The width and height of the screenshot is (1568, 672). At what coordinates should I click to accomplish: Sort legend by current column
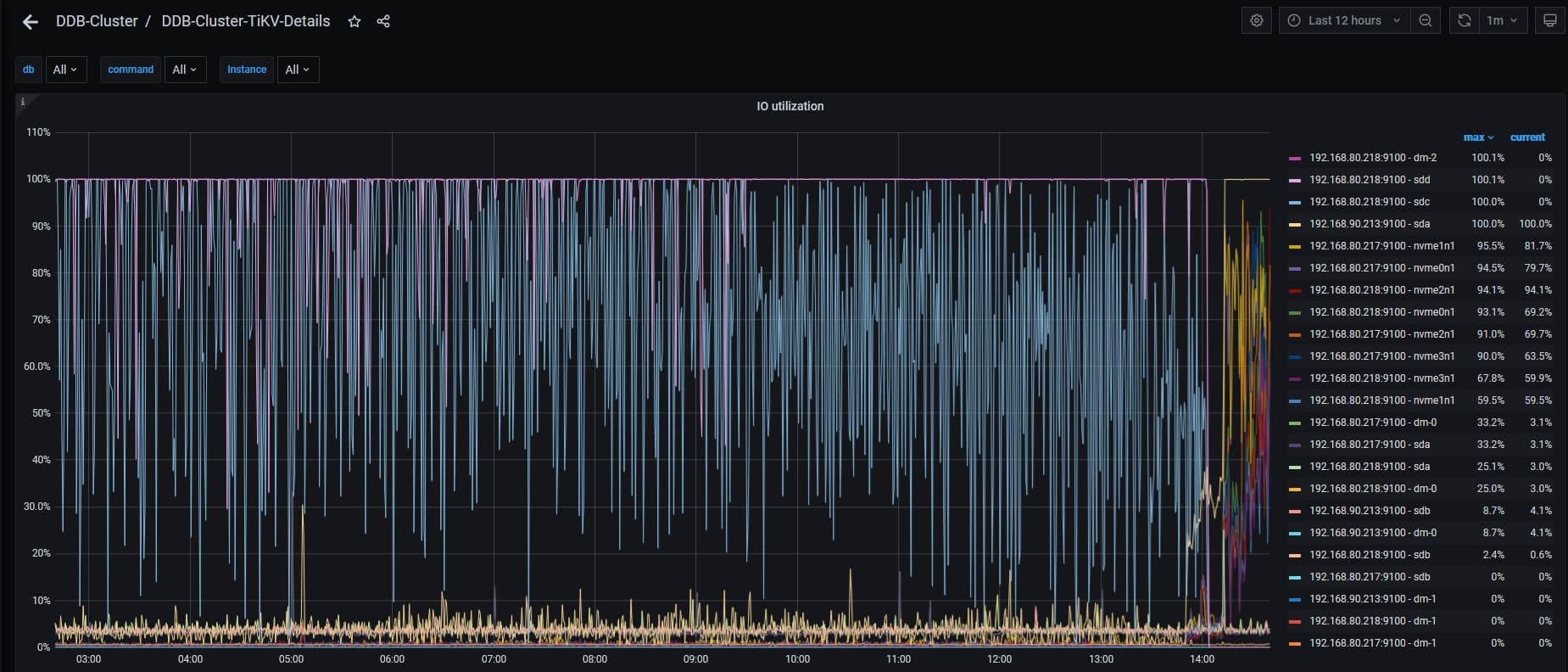click(1527, 137)
